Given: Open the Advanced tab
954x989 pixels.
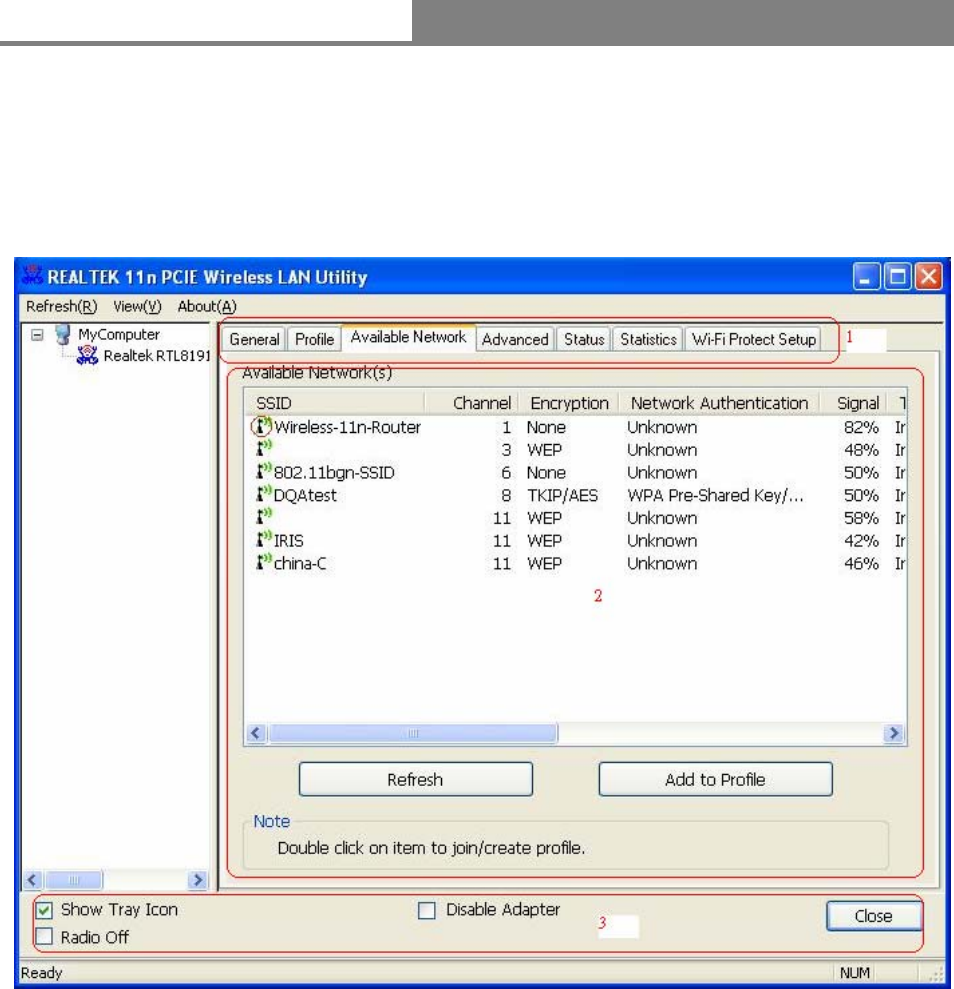Looking at the screenshot, I should [x=515, y=339].
